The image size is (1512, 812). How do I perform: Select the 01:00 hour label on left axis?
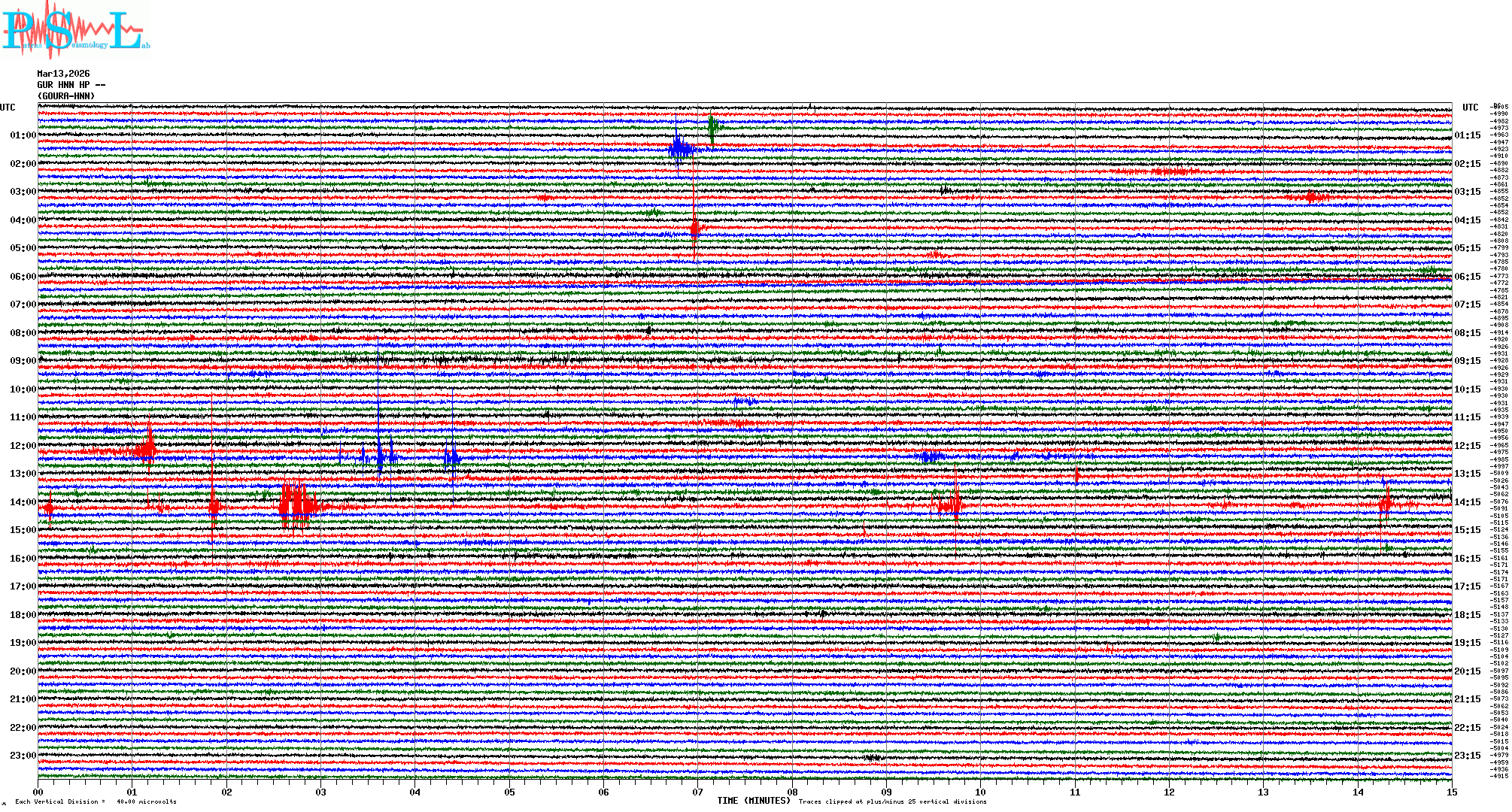click(x=23, y=135)
